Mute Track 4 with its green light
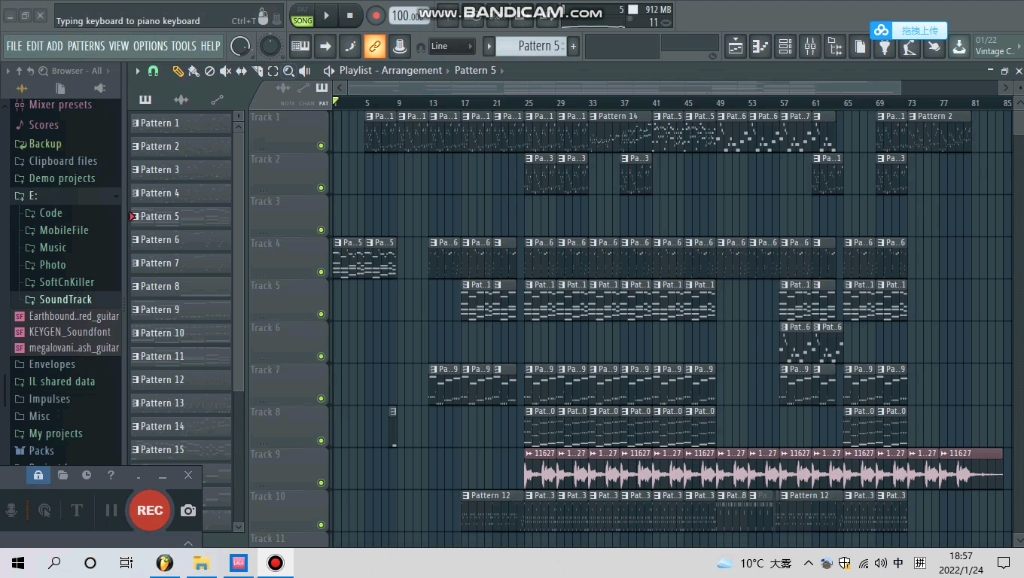Image resolution: width=1024 pixels, height=578 pixels. (x=321, y=272)
